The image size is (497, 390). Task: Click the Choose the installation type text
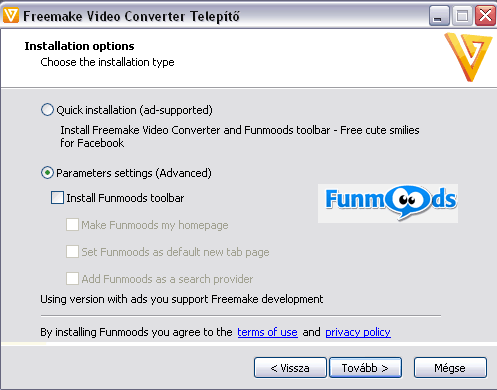coord(107,62)
